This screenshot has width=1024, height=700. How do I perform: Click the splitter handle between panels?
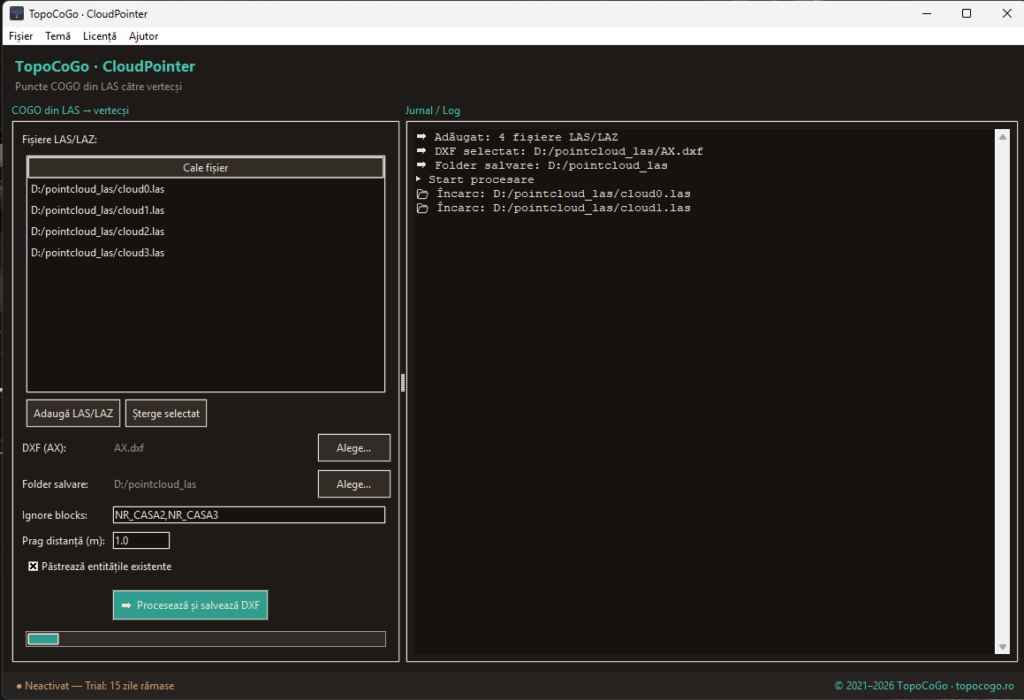click(403, 383)
